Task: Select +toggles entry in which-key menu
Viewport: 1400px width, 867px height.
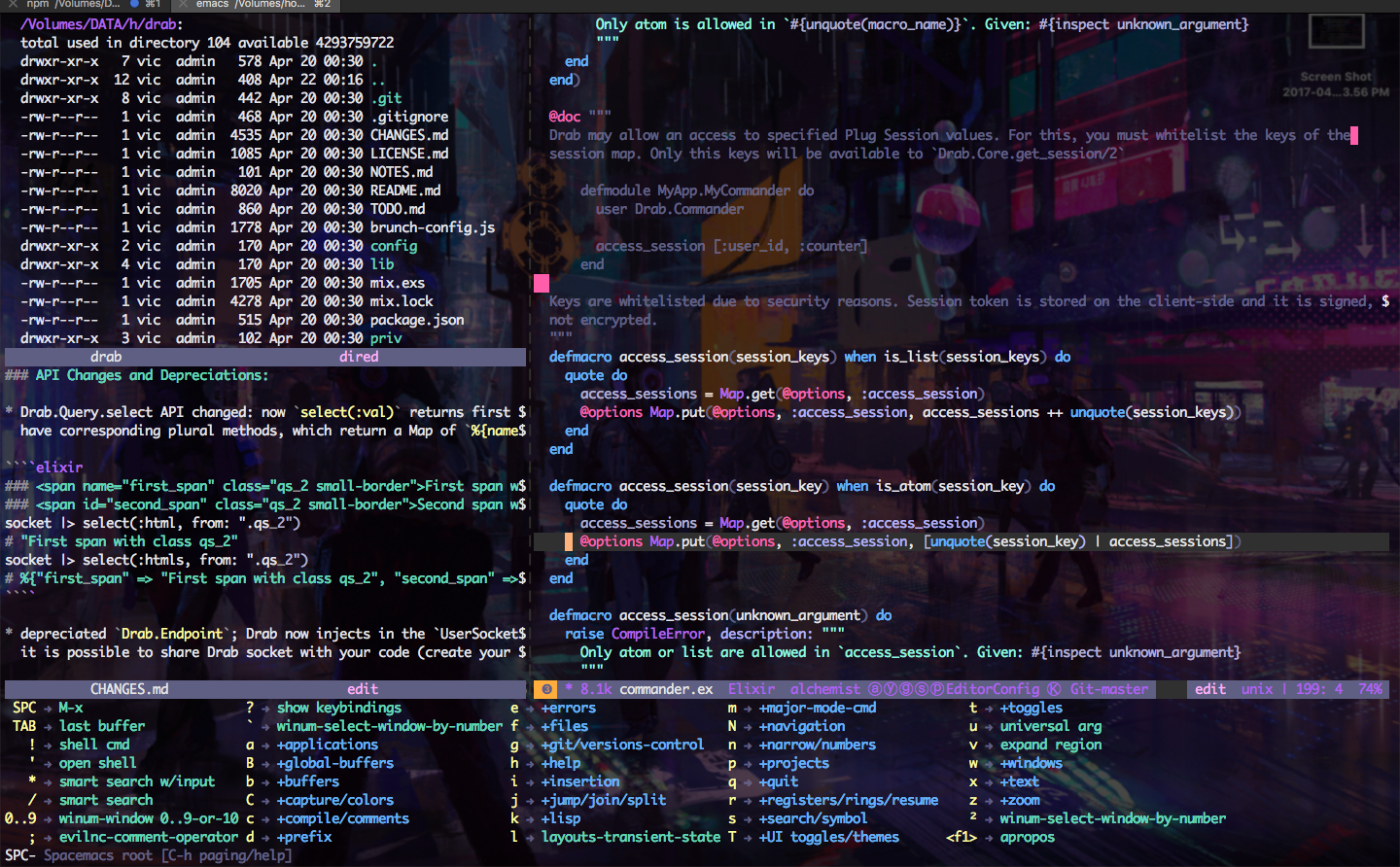Action: (x=1032, y=708)
